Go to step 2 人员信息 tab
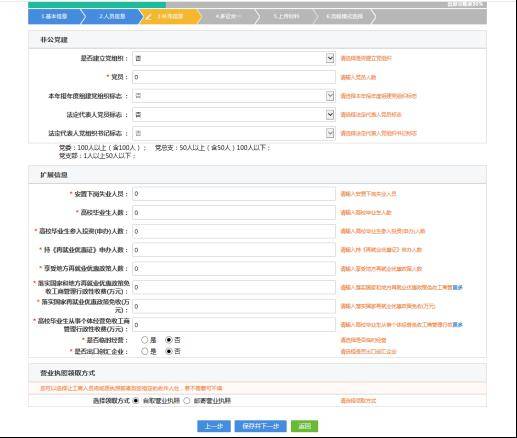Image resolution: width=517 pixels, height=438 pixels. click(x=112, y=16)
